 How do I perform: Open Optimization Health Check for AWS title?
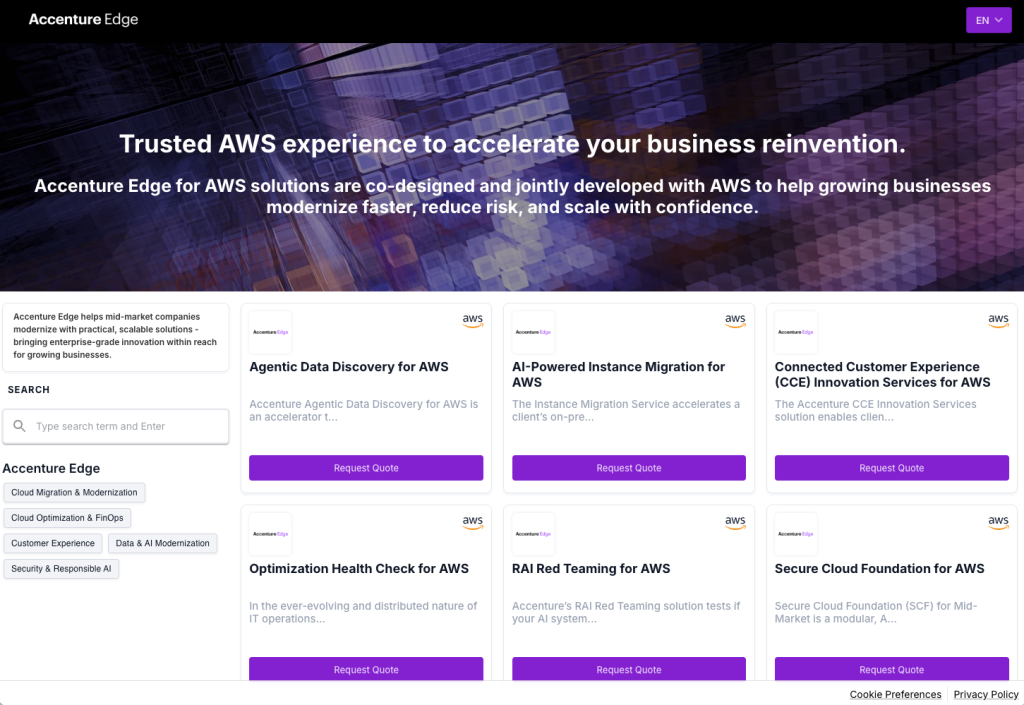coord(359,569)
